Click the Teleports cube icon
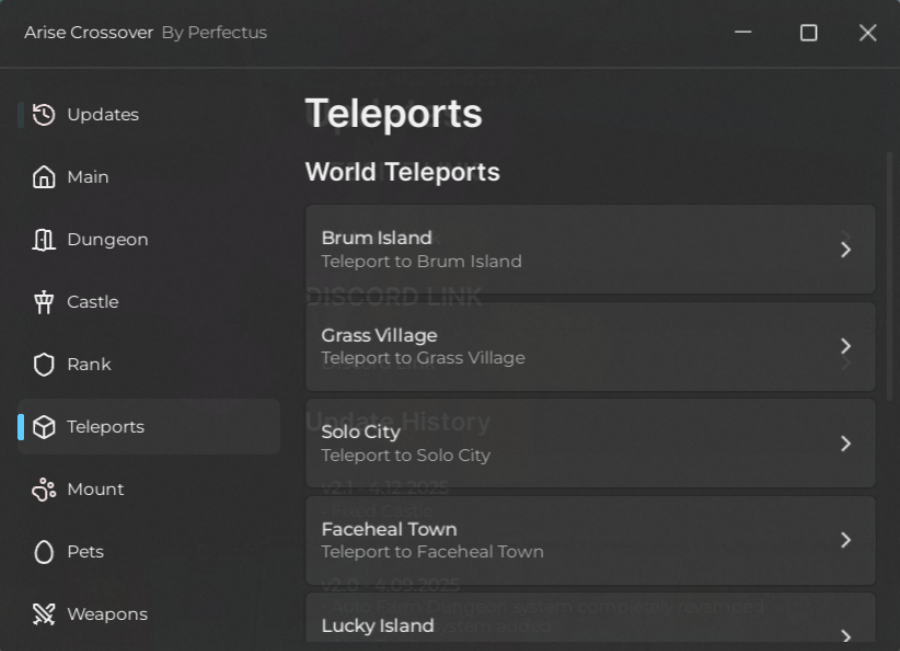 tap(44, 427)
